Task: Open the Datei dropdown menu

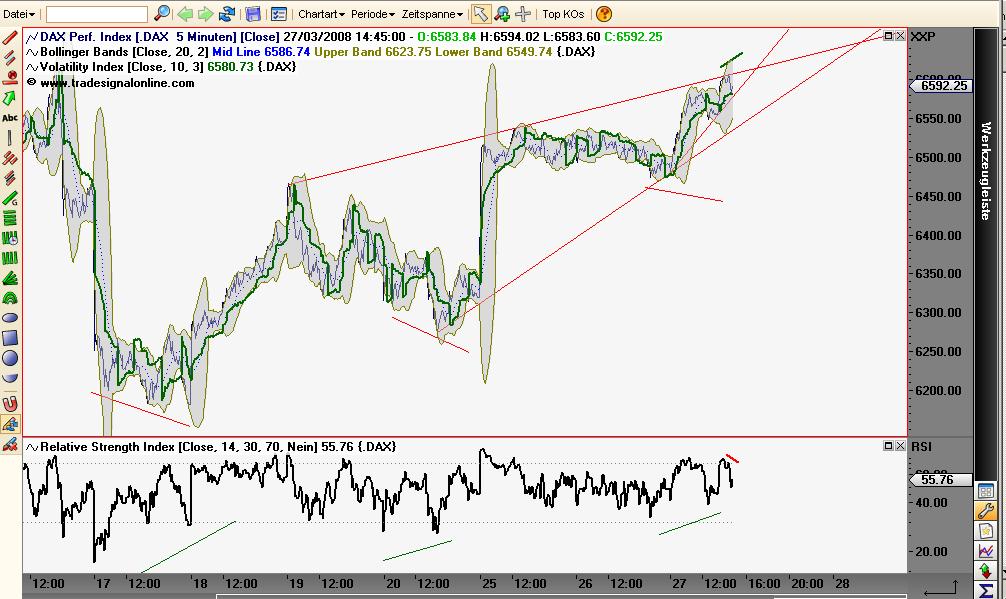Action: click(19, 14)
